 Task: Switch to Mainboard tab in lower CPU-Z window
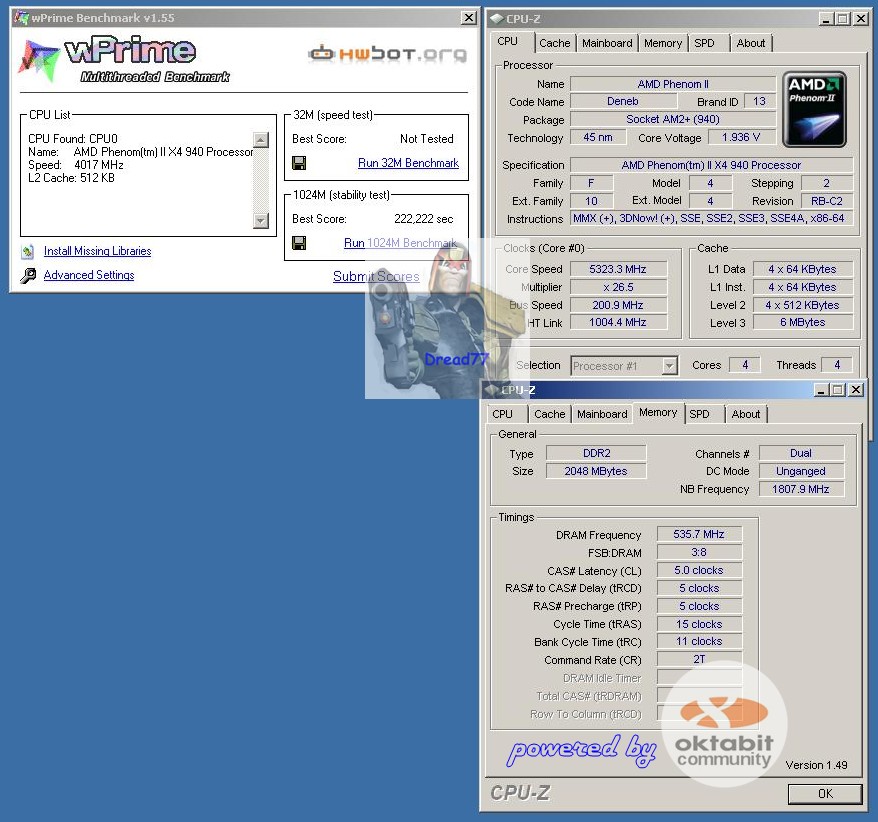[602, 414]
